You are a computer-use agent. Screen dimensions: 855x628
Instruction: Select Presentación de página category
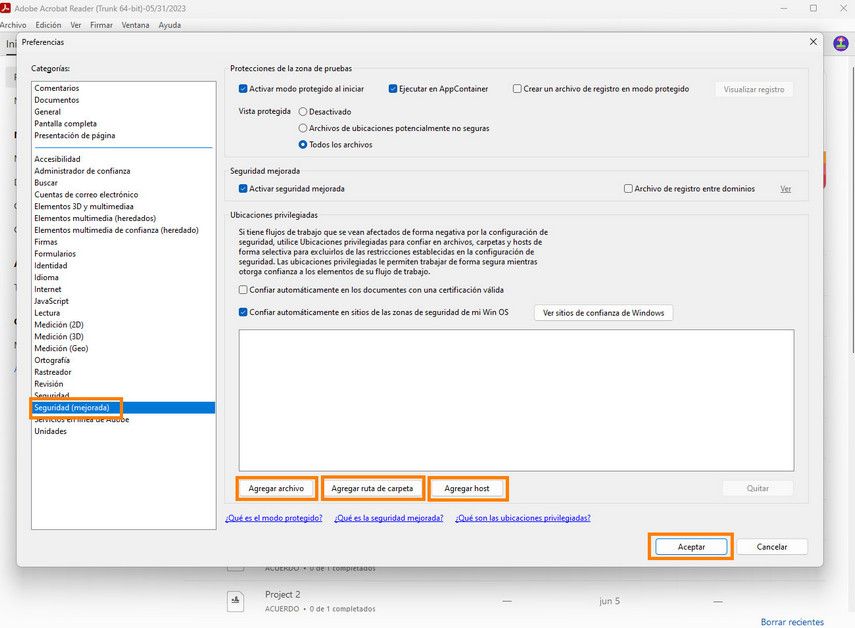point(75,135)
